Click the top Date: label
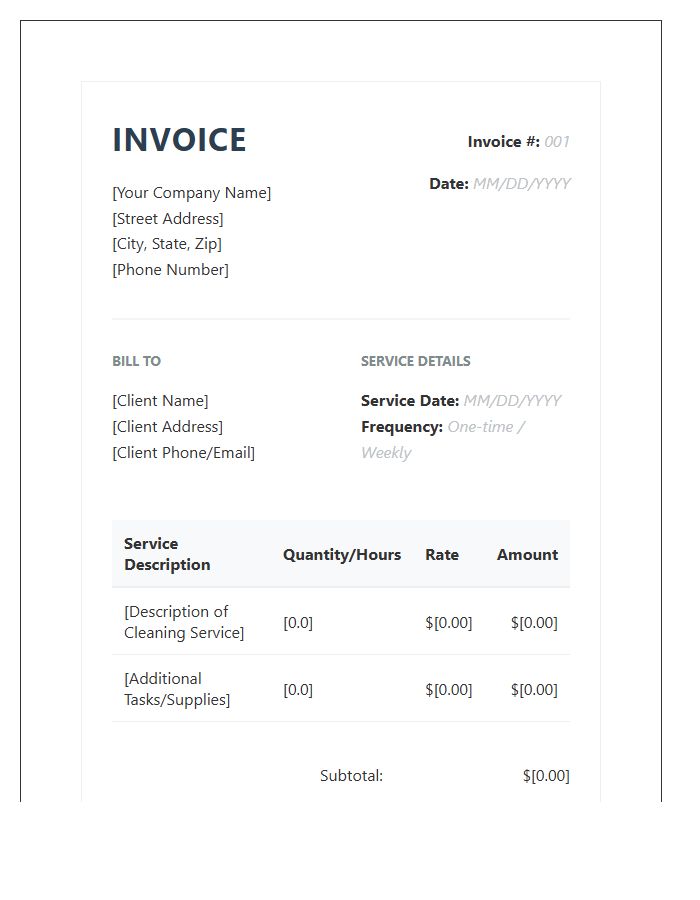The width and height of the screenshot is (700, 900). 449,184
